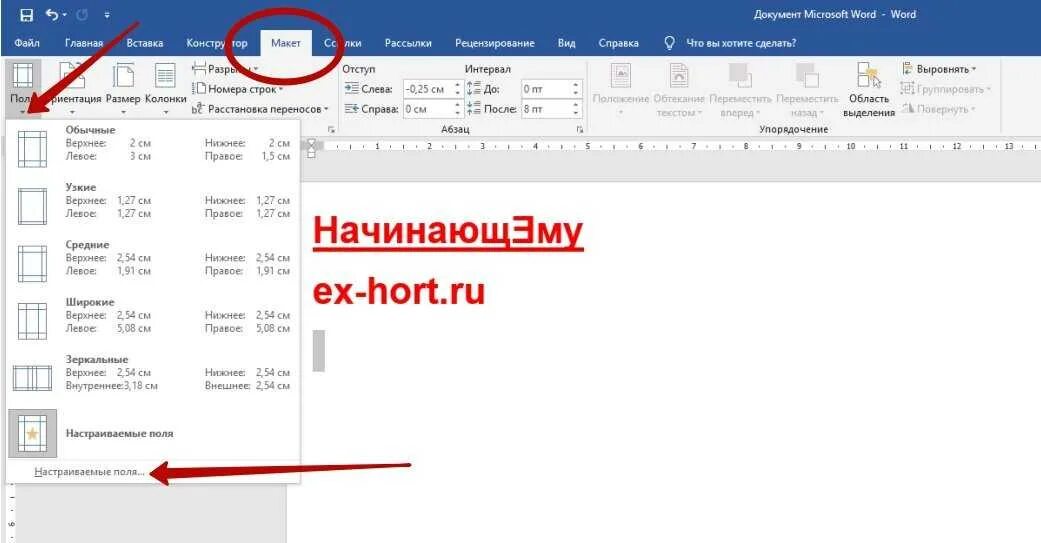The height and width of the screenshot is (543, 1041).
Task: Open the Файл tab
Action: pos(27,43)
